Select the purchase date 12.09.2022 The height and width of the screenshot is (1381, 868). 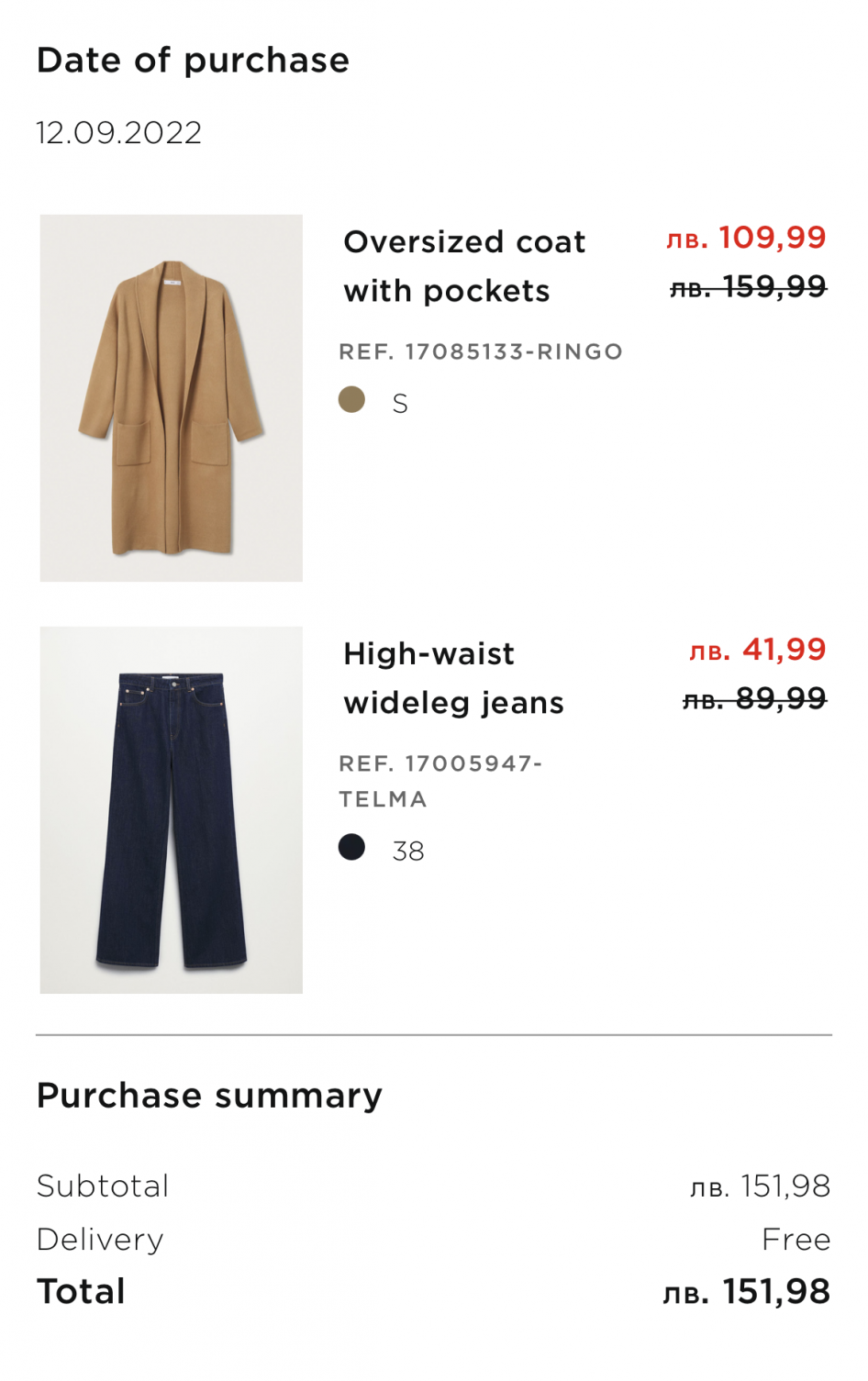pyautogui.click(x=119, y=133)
